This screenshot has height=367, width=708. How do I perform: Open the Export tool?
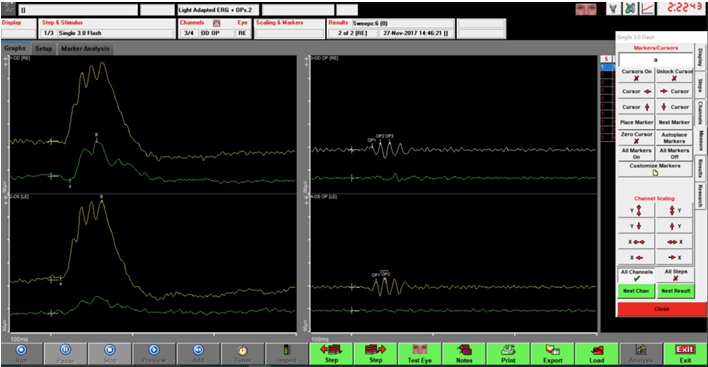[553, 353]
